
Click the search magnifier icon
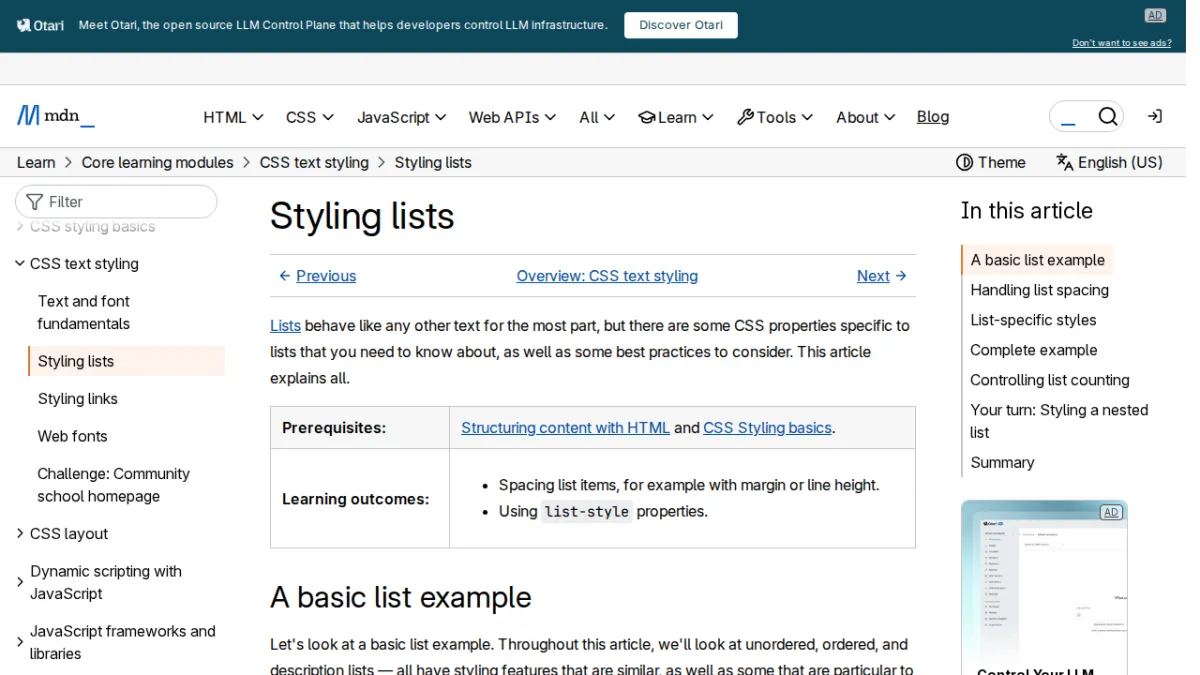click(x=1107, y=117)
